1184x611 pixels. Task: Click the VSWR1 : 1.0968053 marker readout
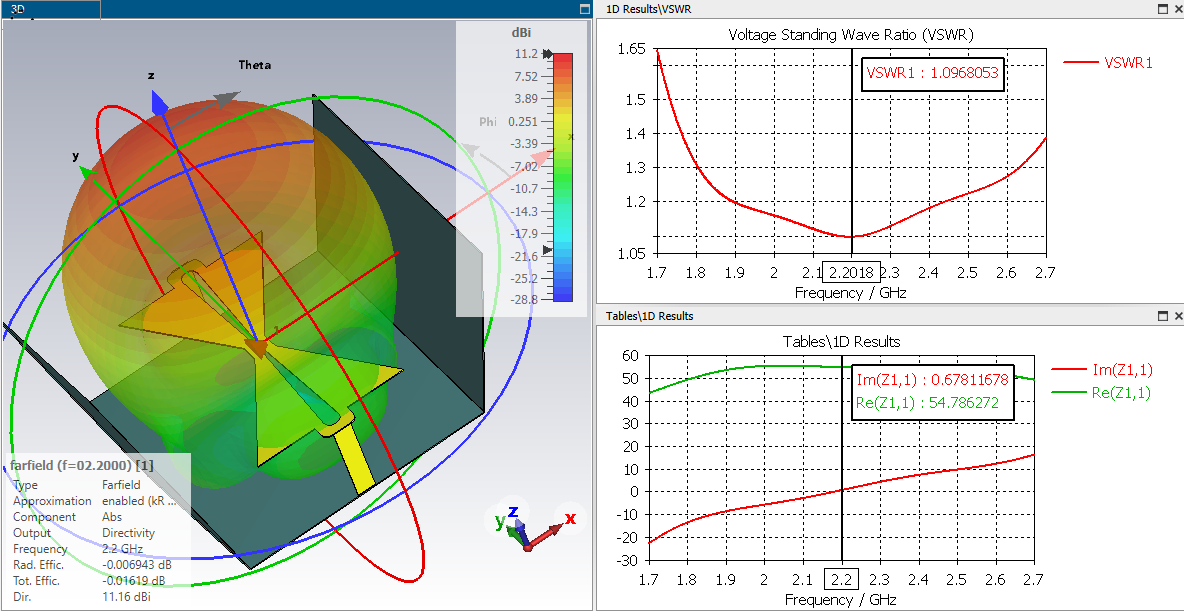coord(933,74)
